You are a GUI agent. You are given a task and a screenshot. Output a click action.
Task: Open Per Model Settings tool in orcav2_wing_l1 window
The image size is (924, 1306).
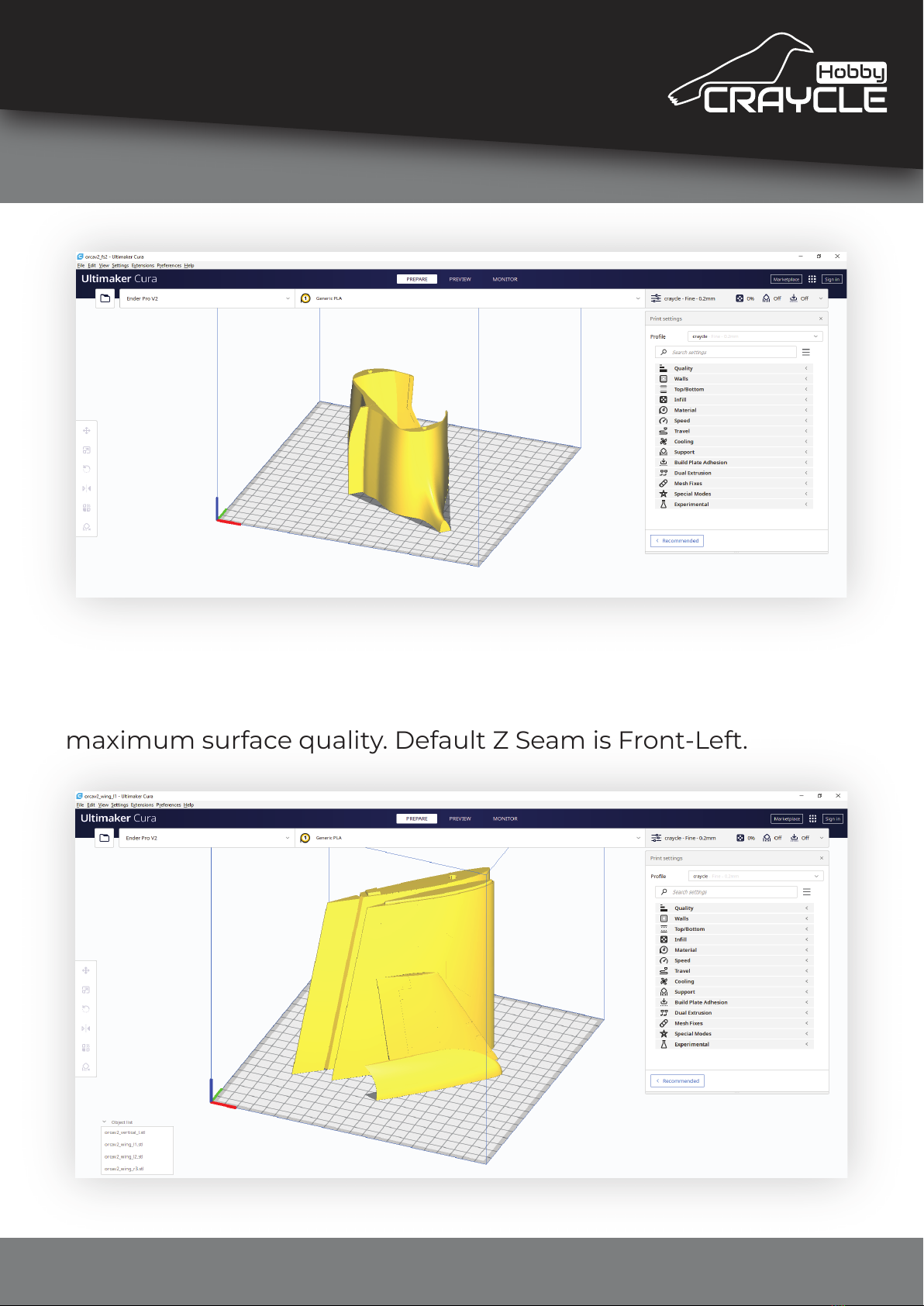pyautogui.click(x=86, y=1048)
